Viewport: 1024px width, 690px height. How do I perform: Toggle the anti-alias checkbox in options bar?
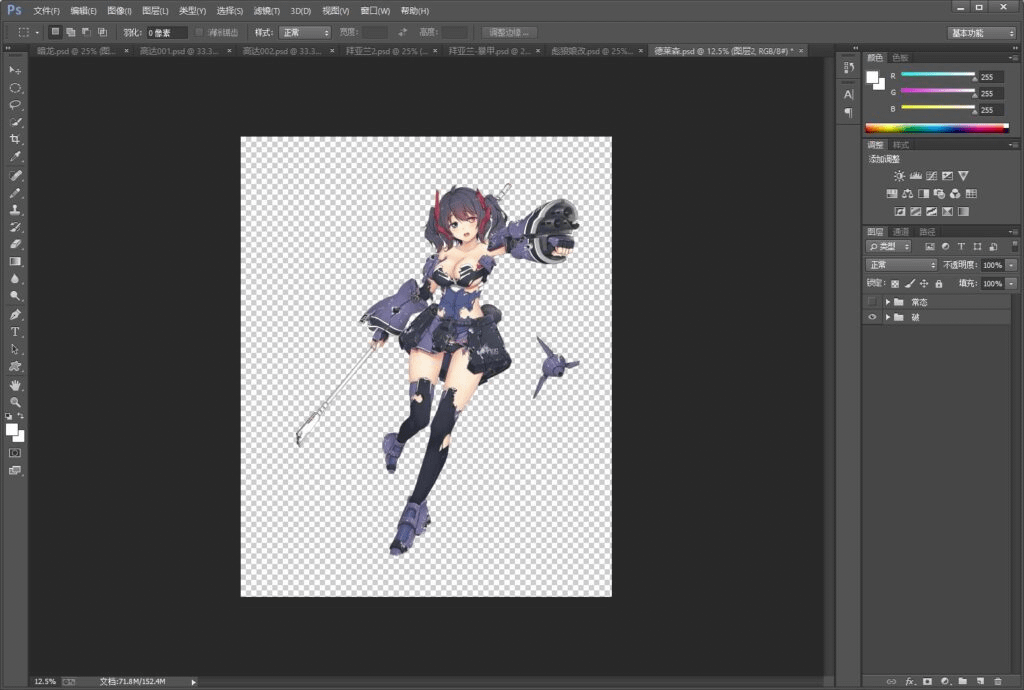[199, 32]
